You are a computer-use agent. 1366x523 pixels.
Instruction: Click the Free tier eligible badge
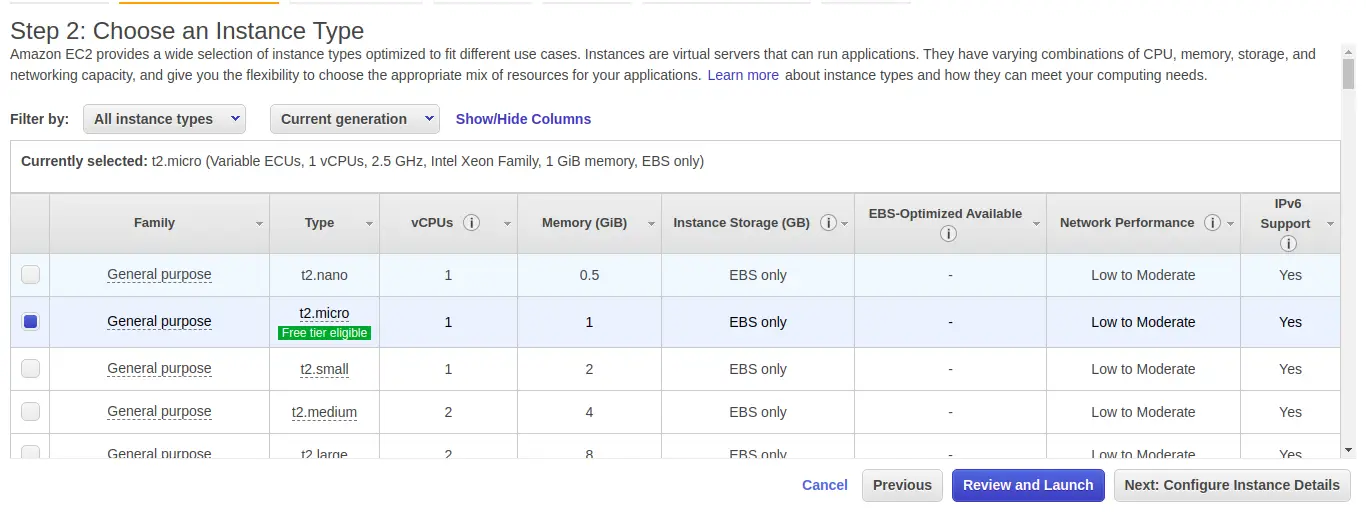324,333
